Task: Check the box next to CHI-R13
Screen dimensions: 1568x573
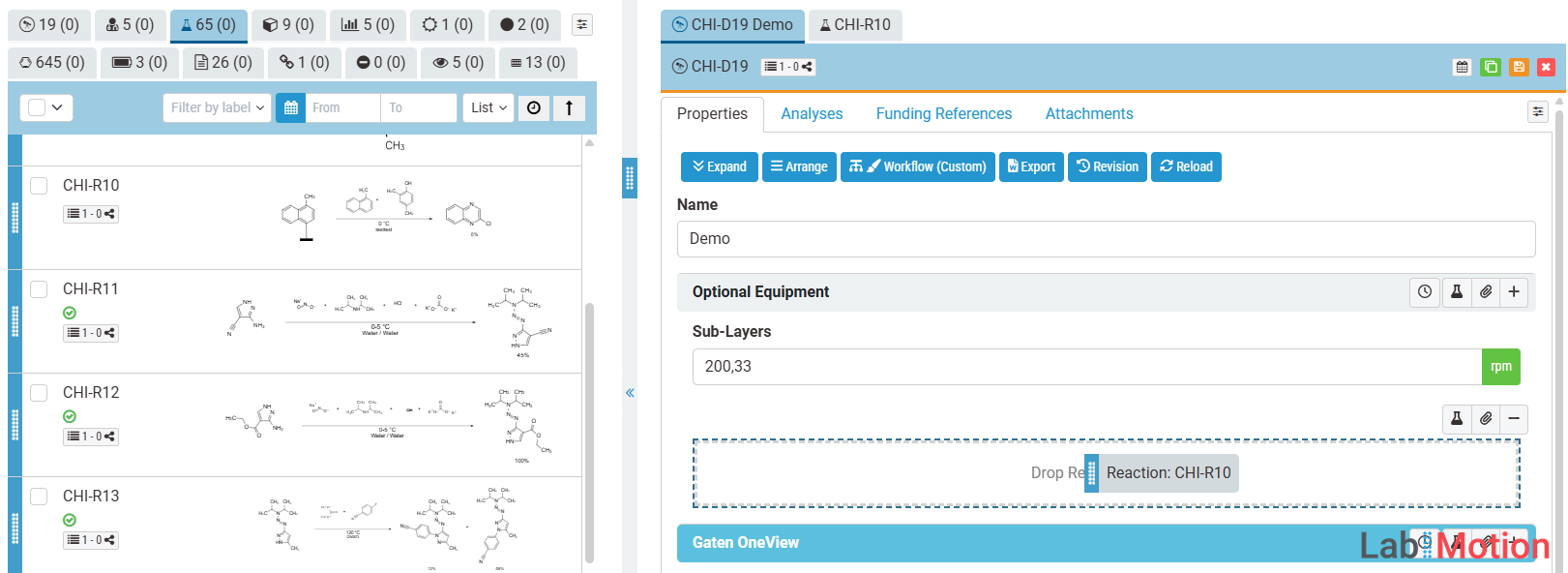Action: [x=39, y=497]
